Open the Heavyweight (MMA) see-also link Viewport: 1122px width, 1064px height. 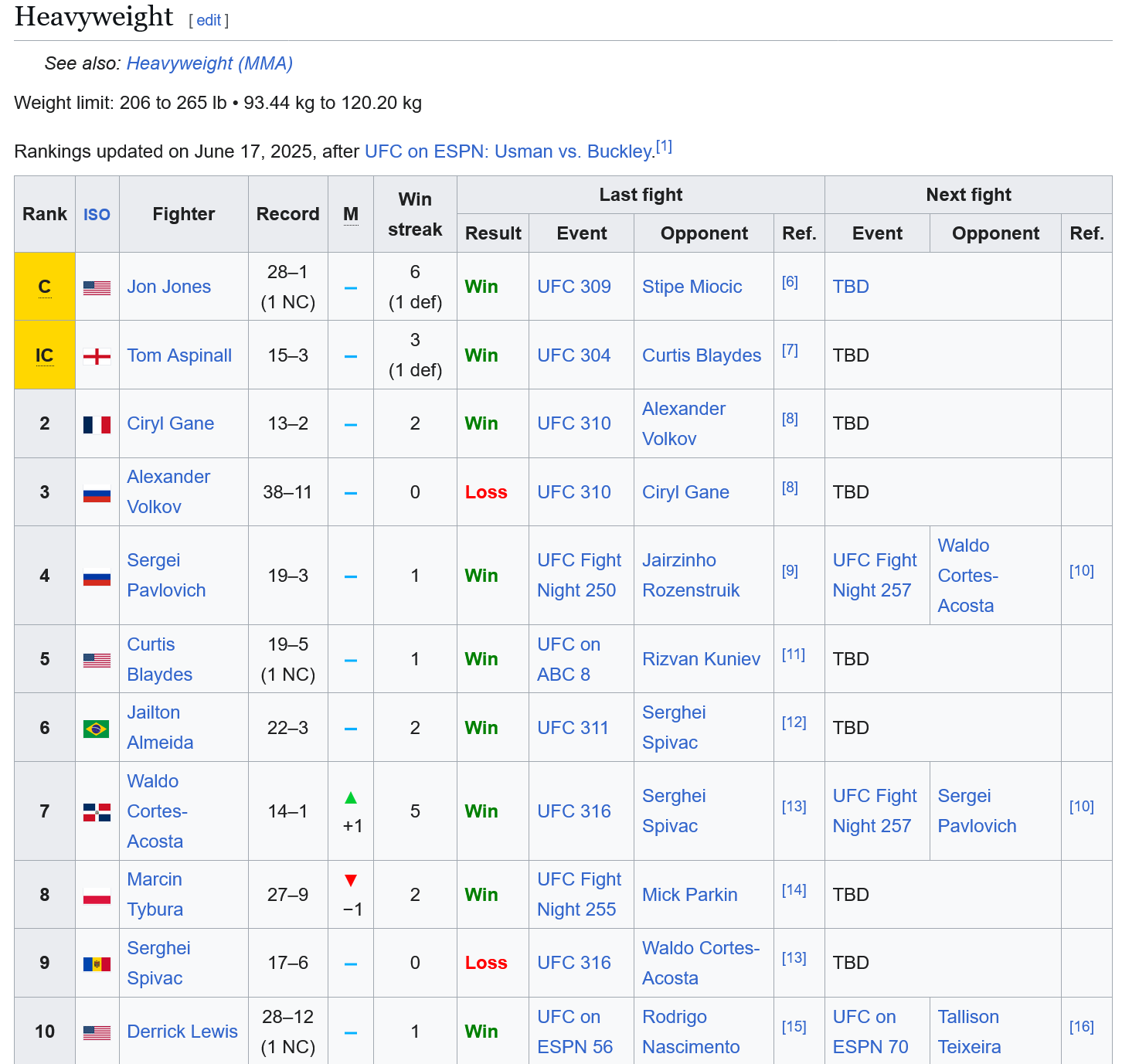[x=209, y=63]
